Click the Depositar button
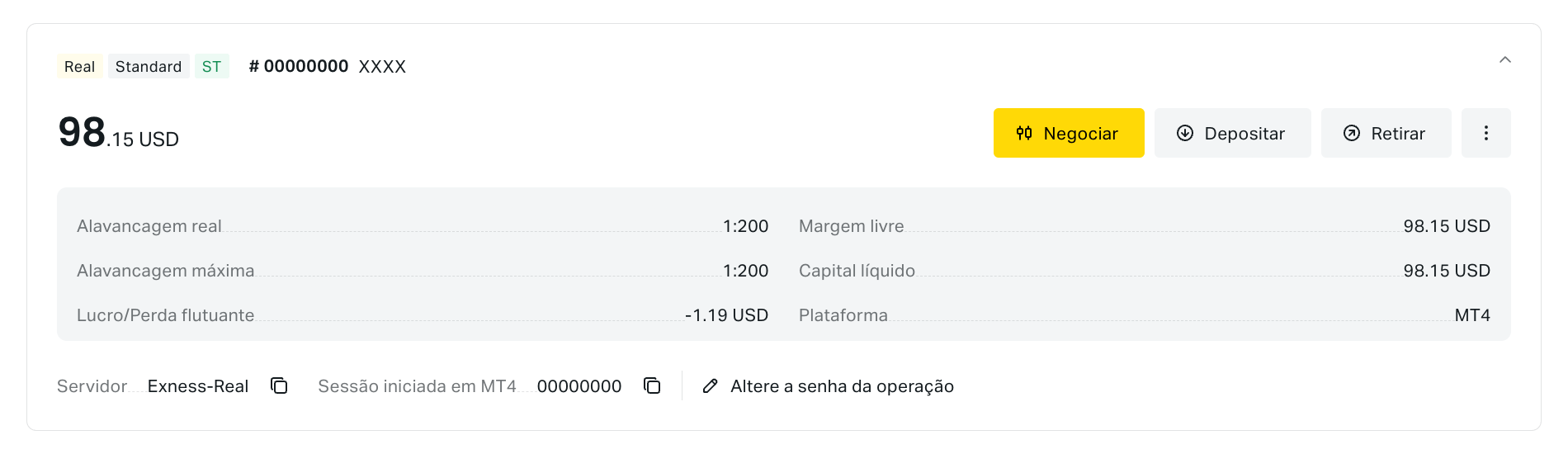The height and width of the screenshot is (454, 1568). (x=1233, y=133)
